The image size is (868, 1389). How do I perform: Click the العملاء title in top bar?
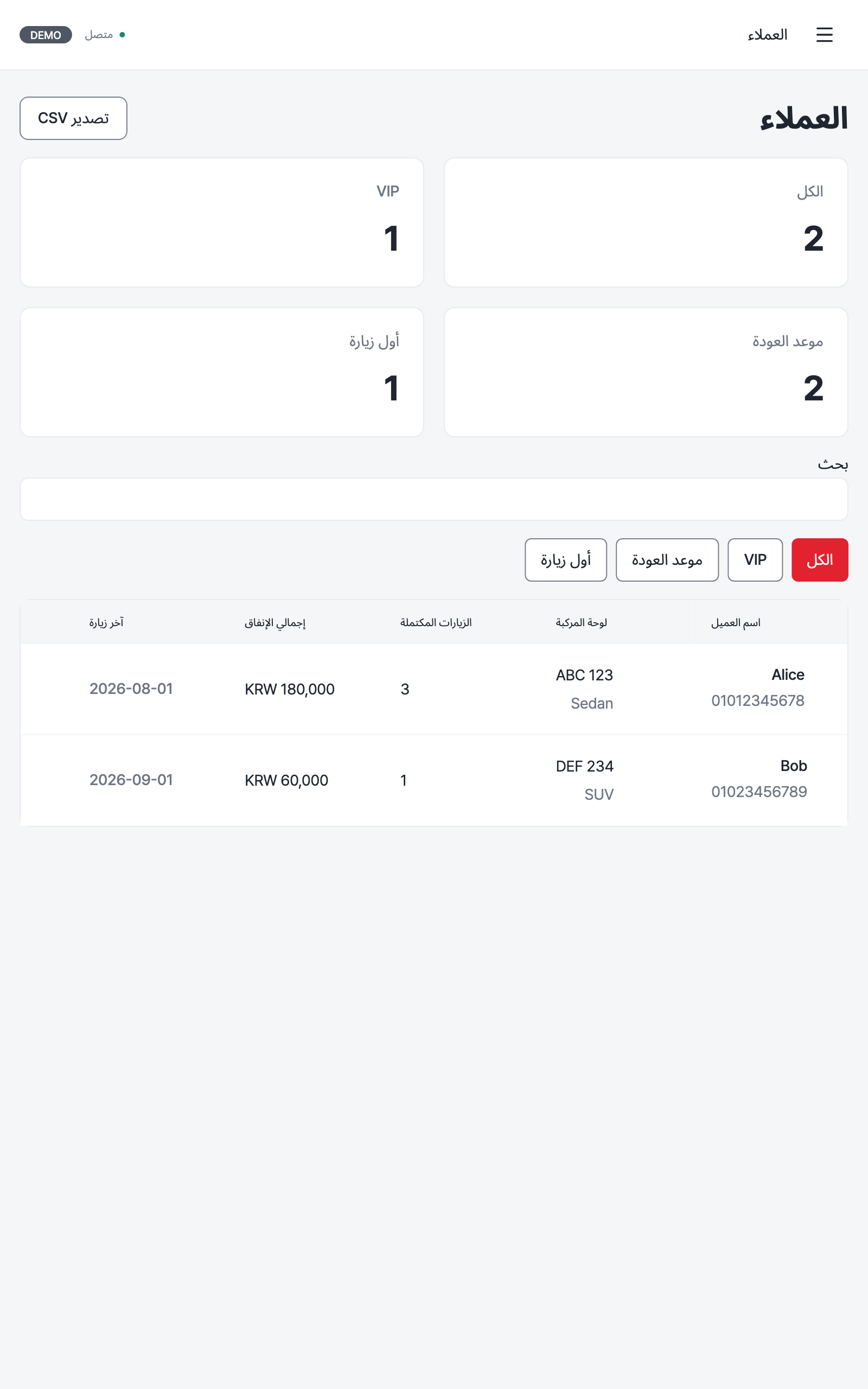point(767,35)
